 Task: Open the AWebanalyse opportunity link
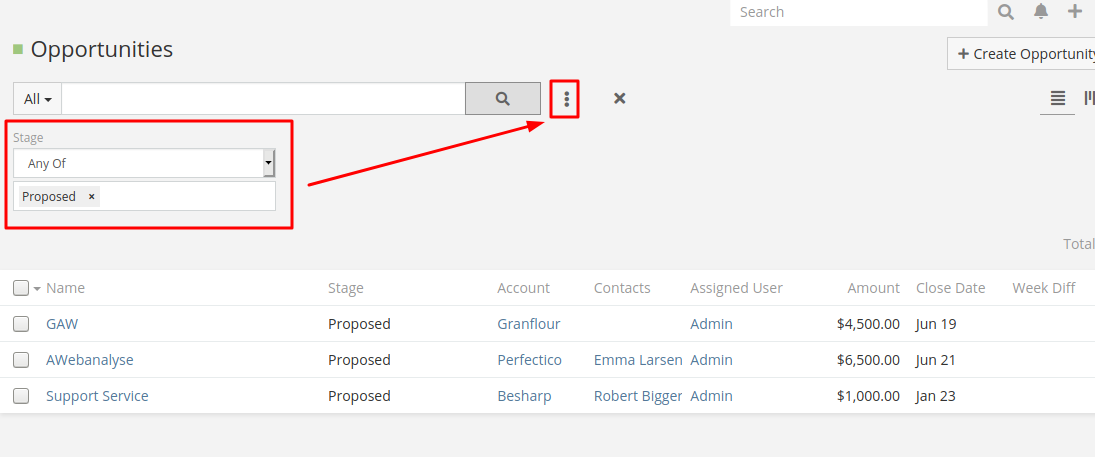click(x=89, y=360)
